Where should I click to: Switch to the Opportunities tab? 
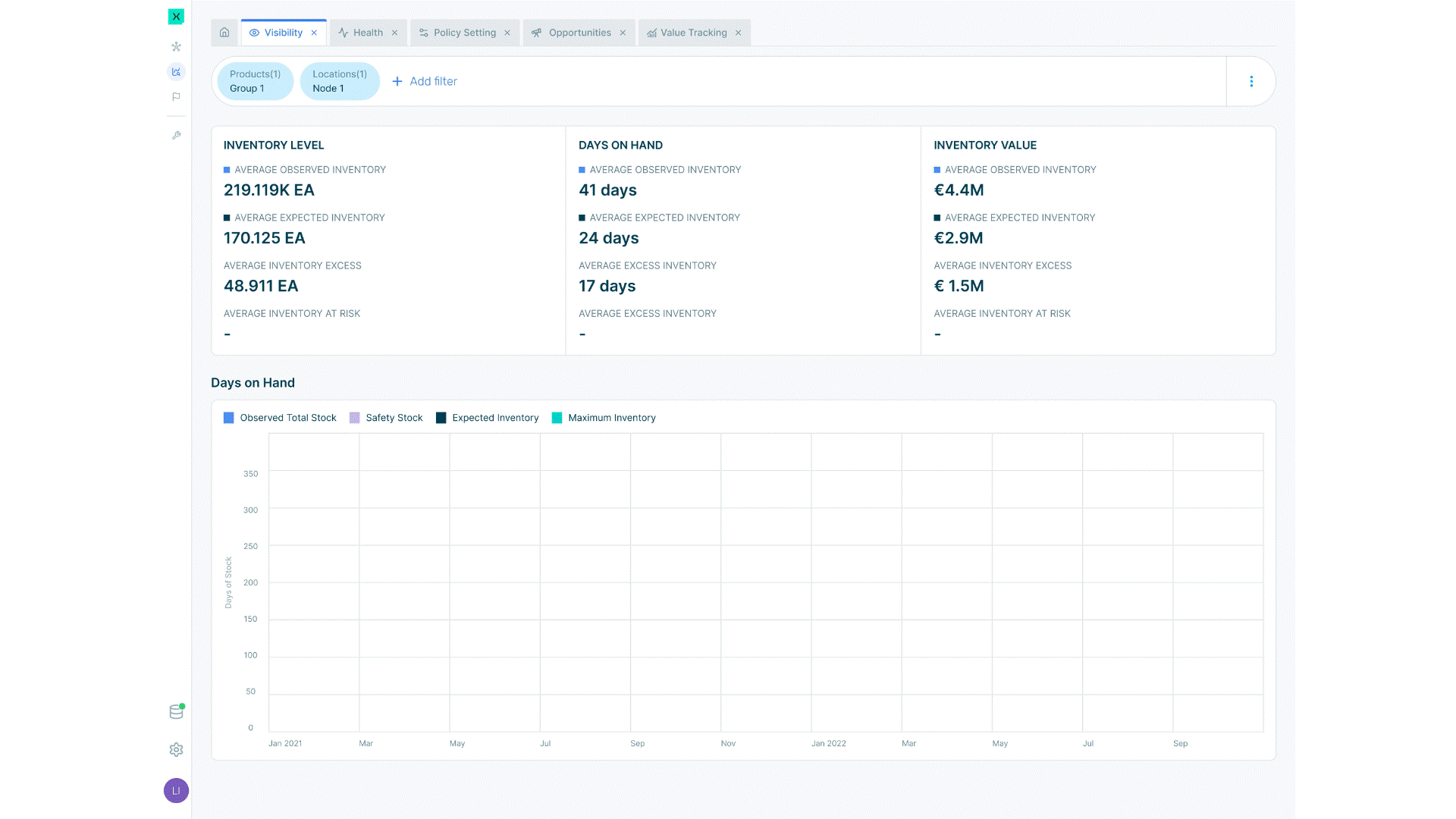click(x=579, y=33)
